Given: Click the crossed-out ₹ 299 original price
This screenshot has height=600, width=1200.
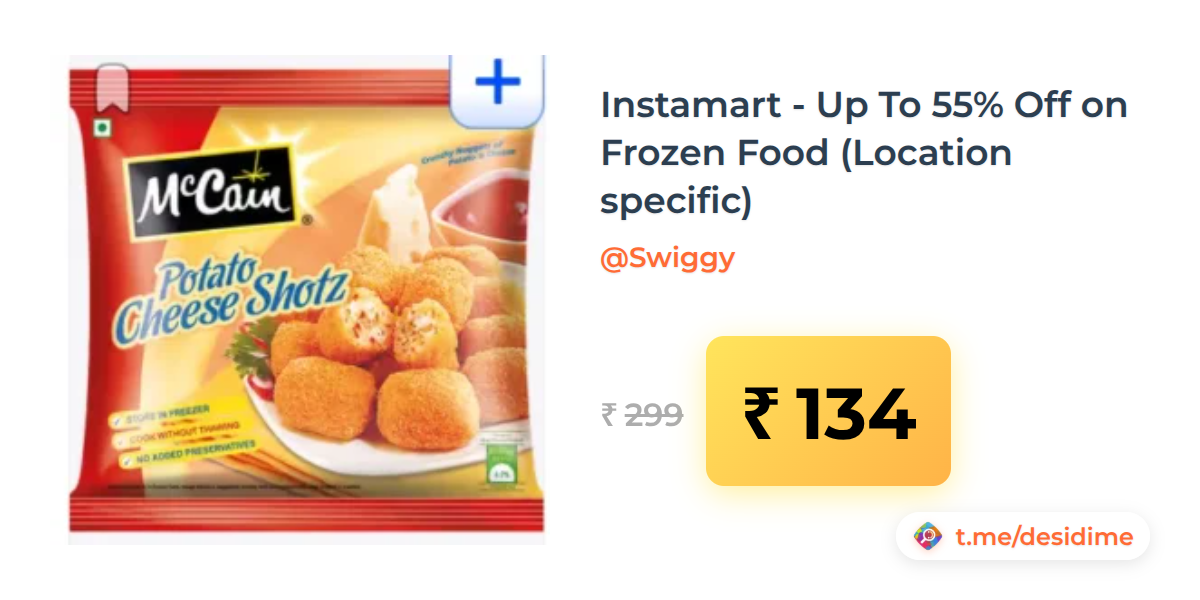Looking at the screenshot, I should (642, 414).
